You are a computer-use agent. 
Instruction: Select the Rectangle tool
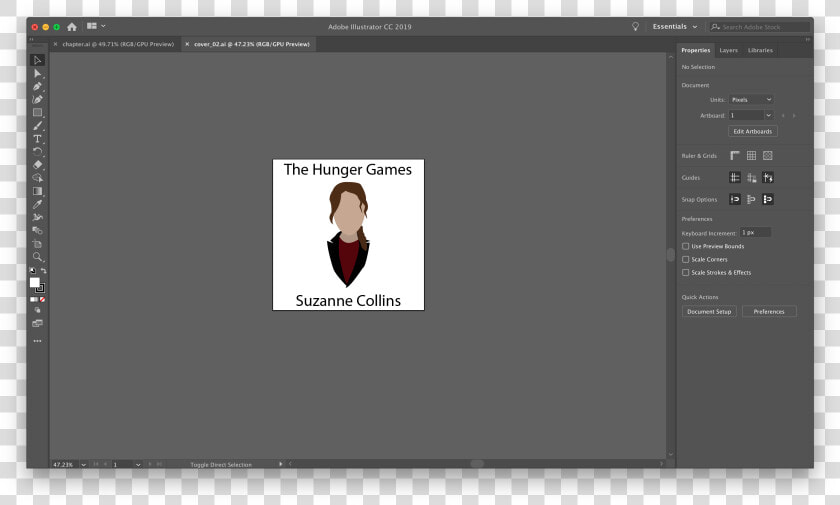click(37, 112)
